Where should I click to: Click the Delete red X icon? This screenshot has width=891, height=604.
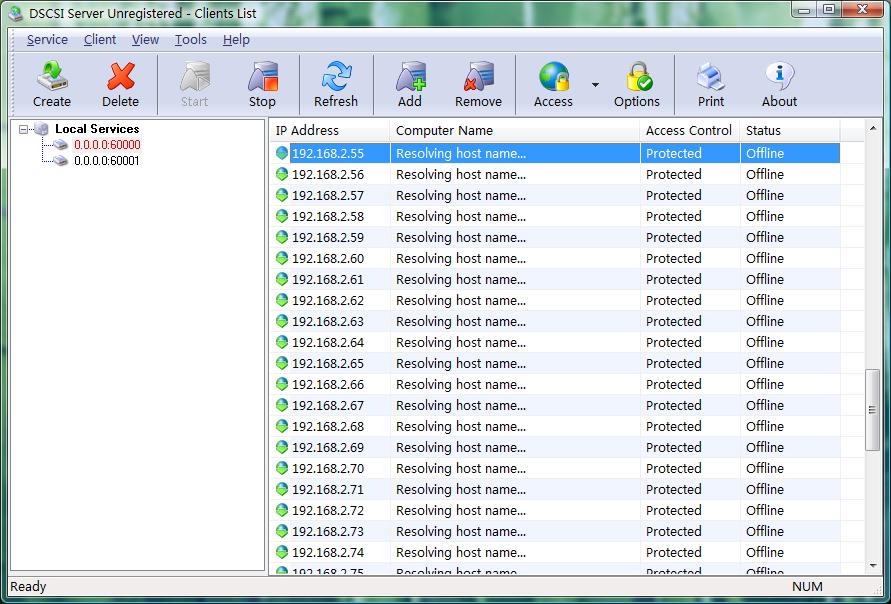[x=120, y=76]
